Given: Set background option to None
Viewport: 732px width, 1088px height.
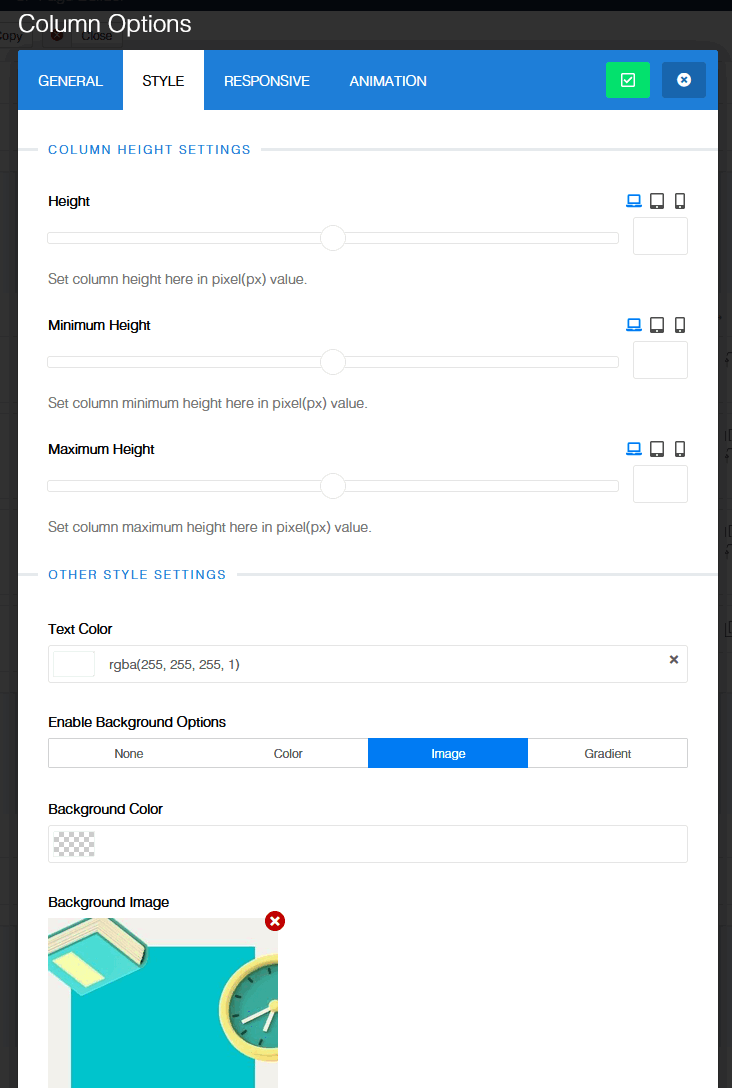Looking at the screenshot, I should pos(128,754).
